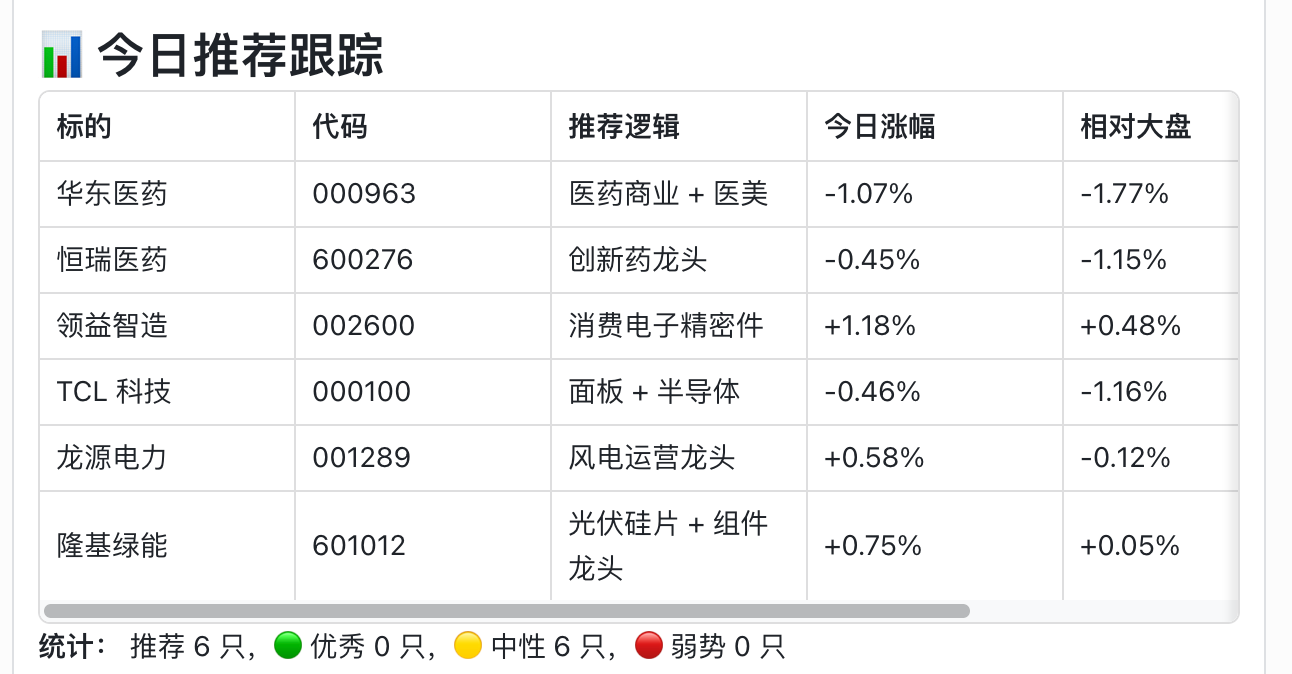Click the yellow circle 中性 indicator
The width and height of the screenshot is (1292, 674).
(467, 647)
